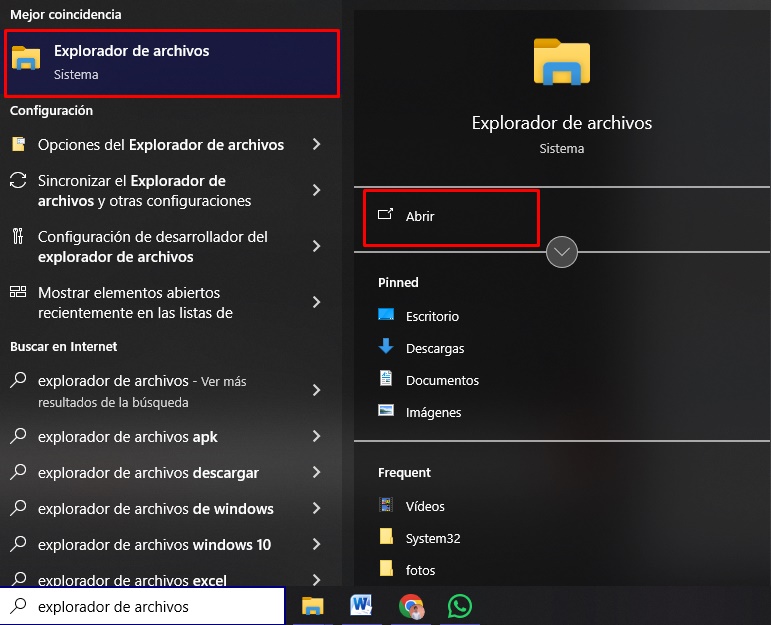Click the System32 yellow folder icon
This screenshot has width=771, height=625.
click(386, 536)
